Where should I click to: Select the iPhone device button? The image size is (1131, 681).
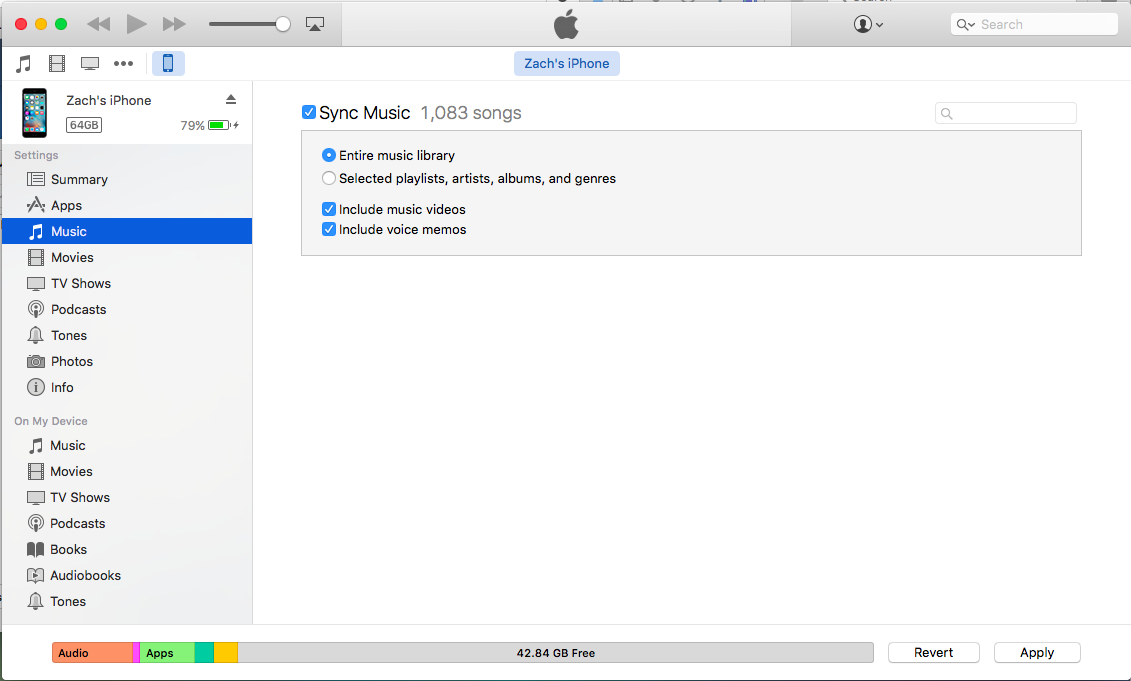coord(168,63)
